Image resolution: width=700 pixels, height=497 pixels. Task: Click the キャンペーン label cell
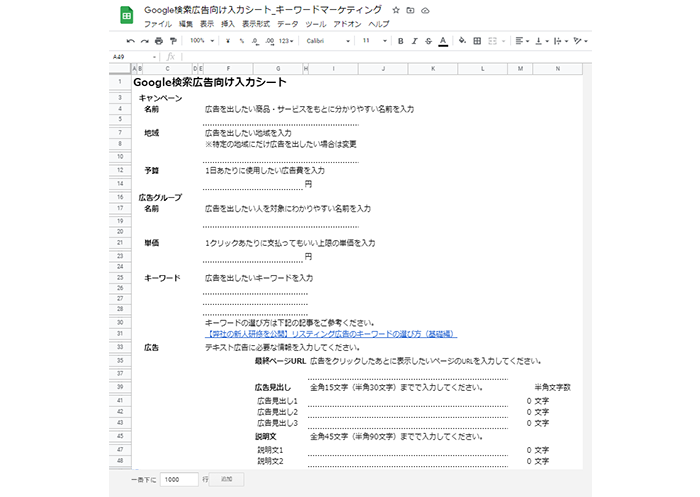coord(160,98)
